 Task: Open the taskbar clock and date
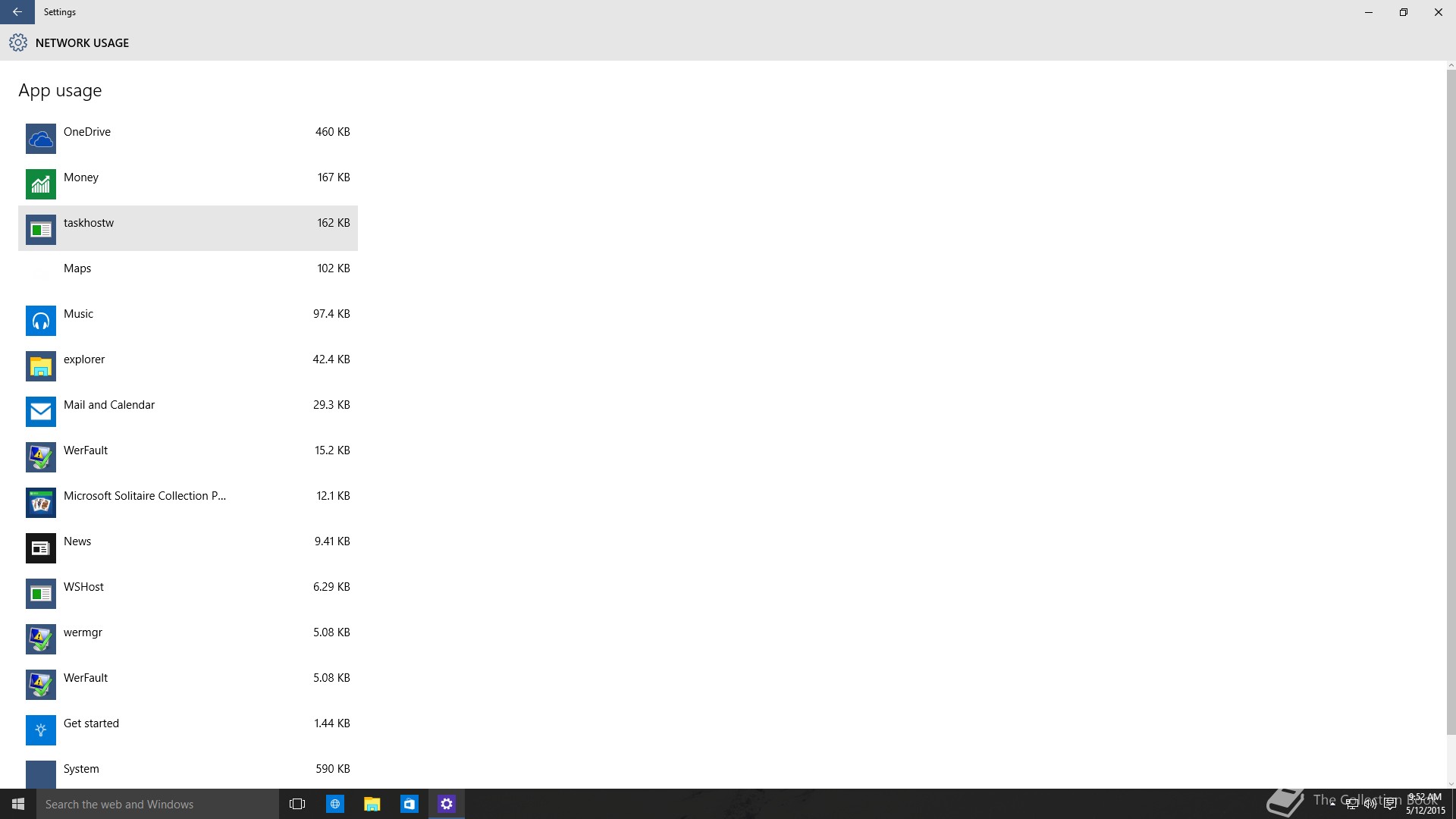(x=1426, y=804)
